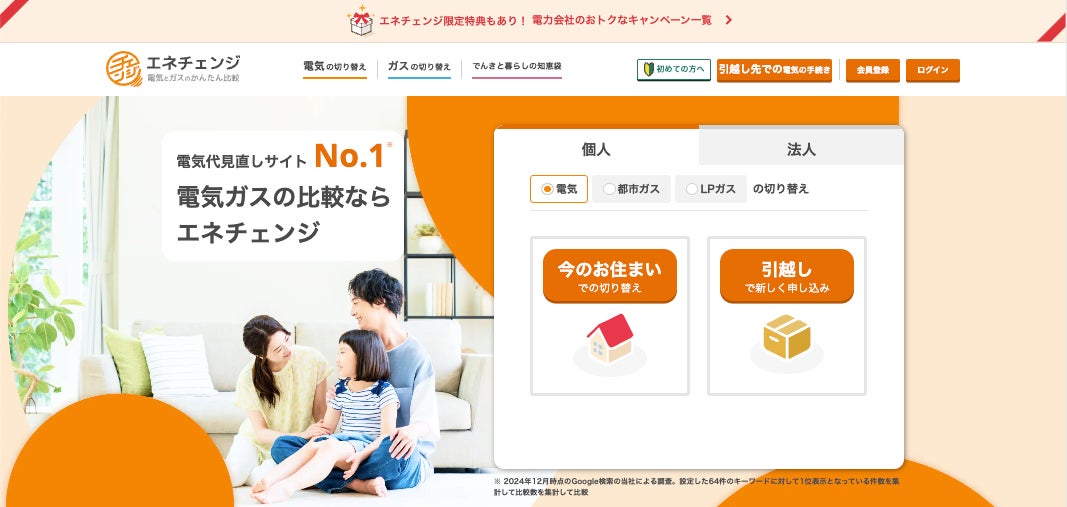Click the ログイン button
1067x507 pixels.
[x=932, y=70]
